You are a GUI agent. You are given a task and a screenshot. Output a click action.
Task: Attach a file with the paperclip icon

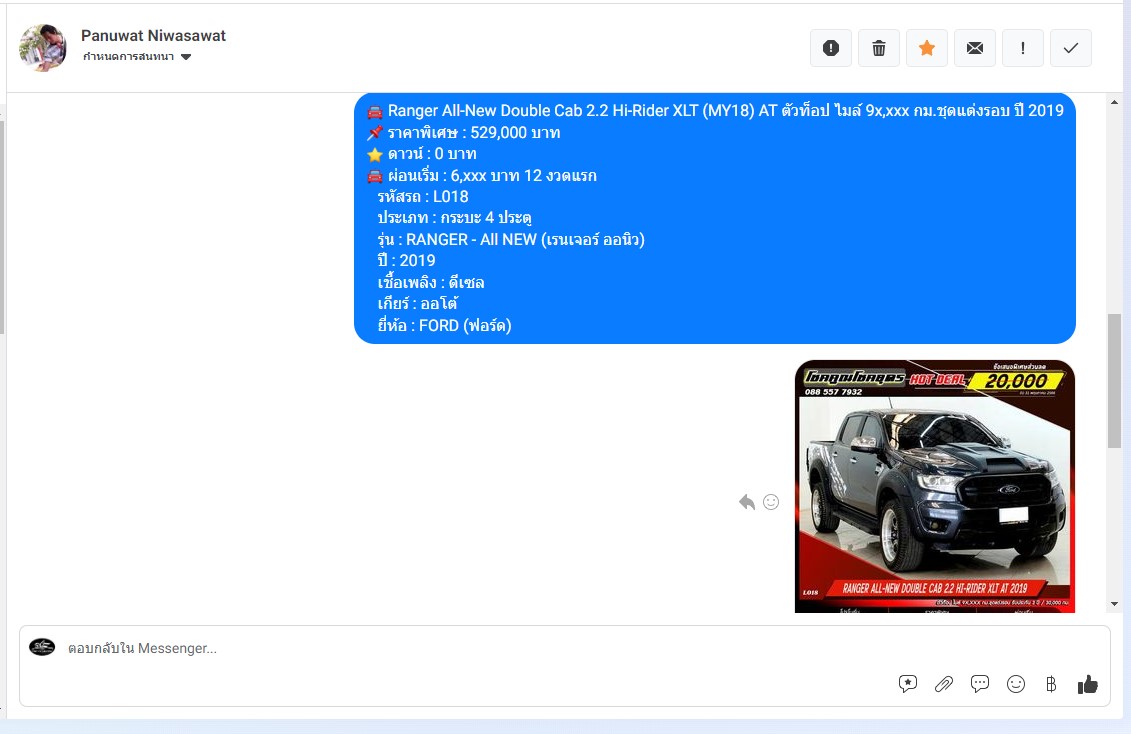click(x=943, y=684)
